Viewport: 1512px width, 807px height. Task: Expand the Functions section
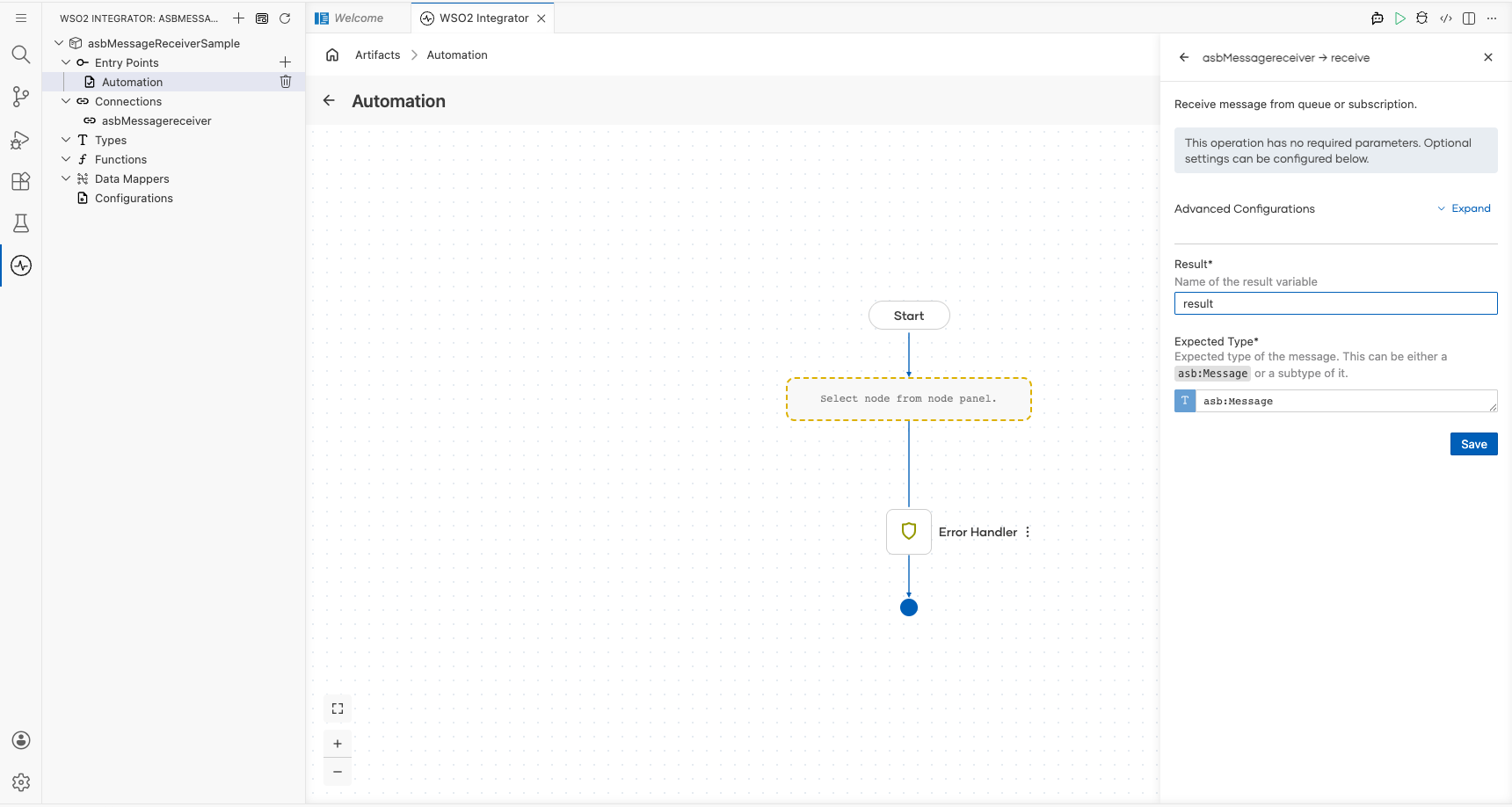pos(66,159)
